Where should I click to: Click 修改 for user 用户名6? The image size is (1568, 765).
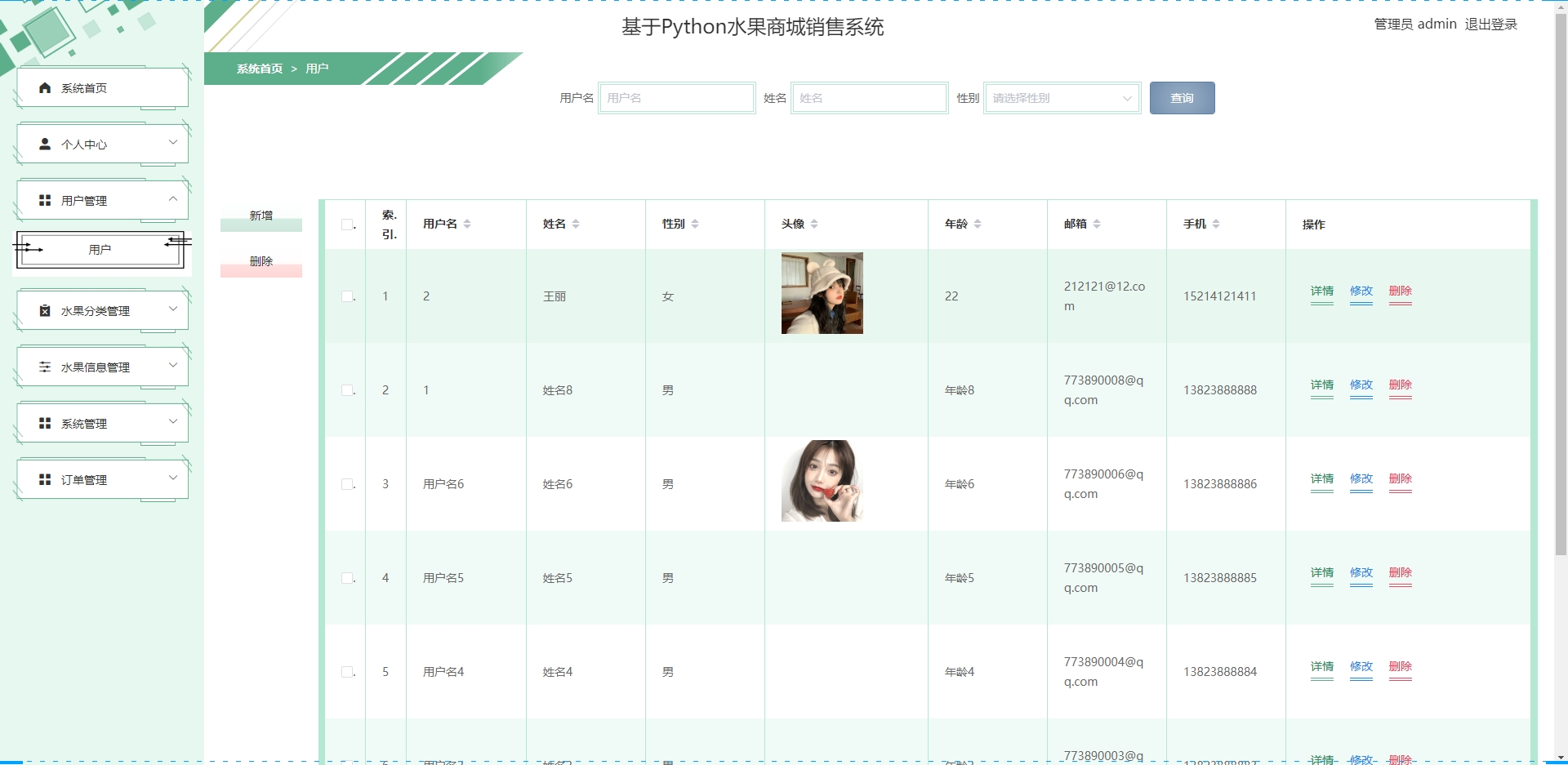coord(1361,479)
